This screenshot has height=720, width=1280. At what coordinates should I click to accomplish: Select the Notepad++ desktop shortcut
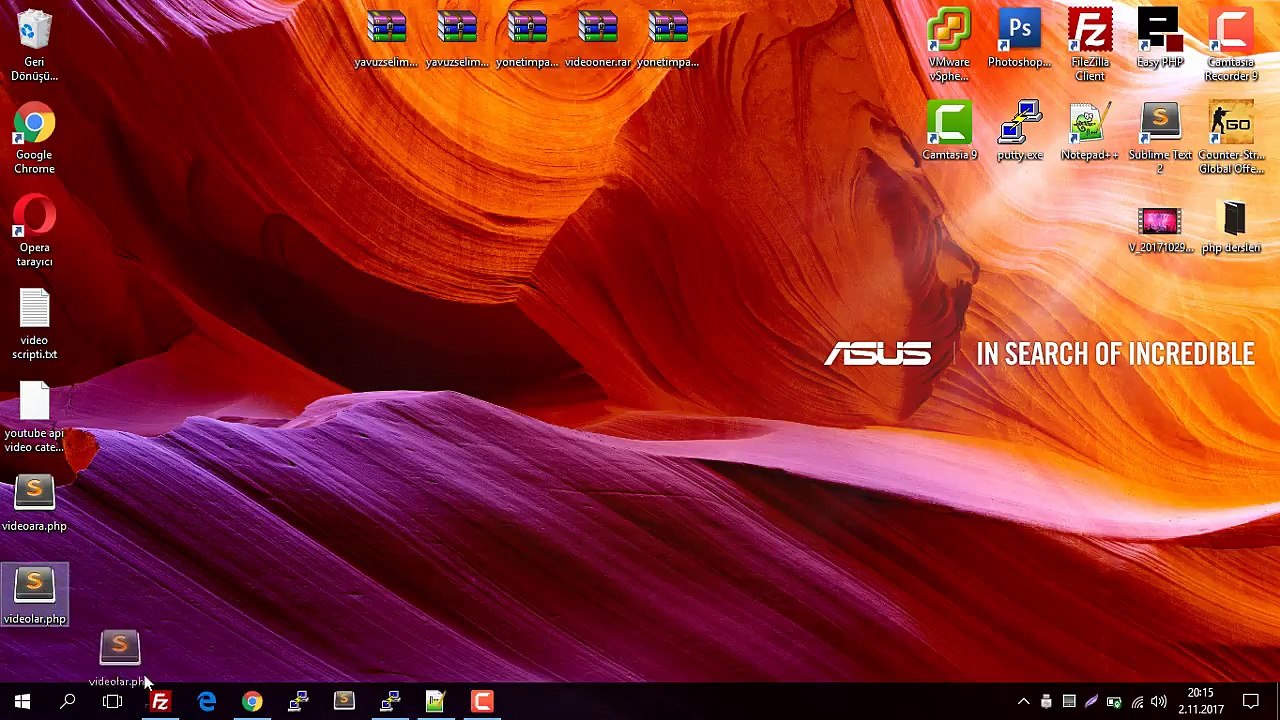[1090, 132]
